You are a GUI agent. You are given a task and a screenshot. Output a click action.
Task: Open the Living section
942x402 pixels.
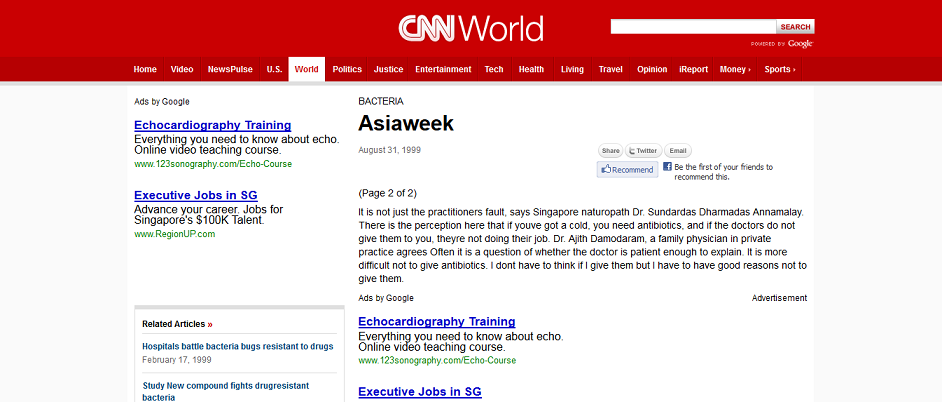pos(572,69)
